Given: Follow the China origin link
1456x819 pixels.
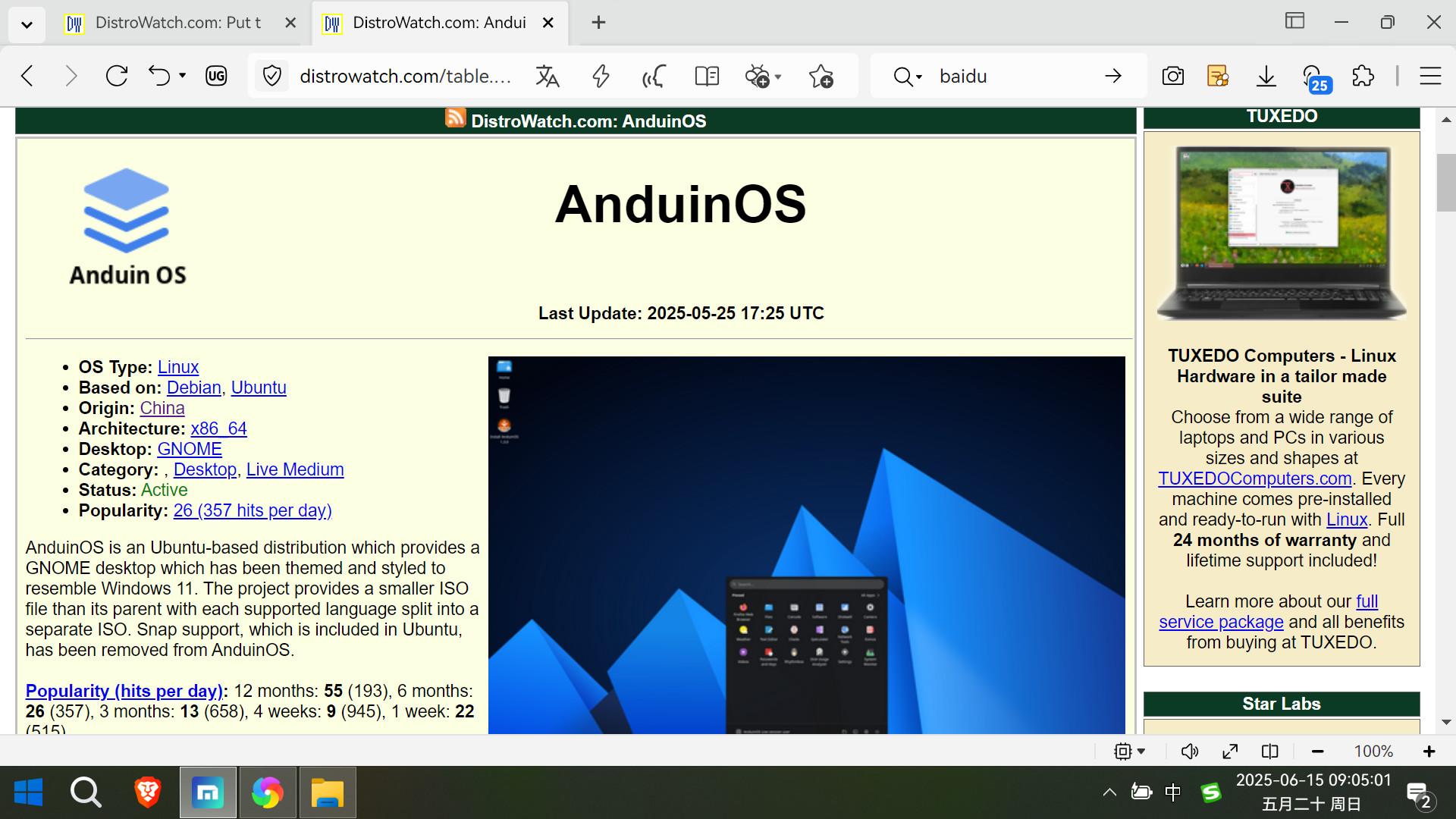Looking at the screenshot, I should click(x=162, y=408).
